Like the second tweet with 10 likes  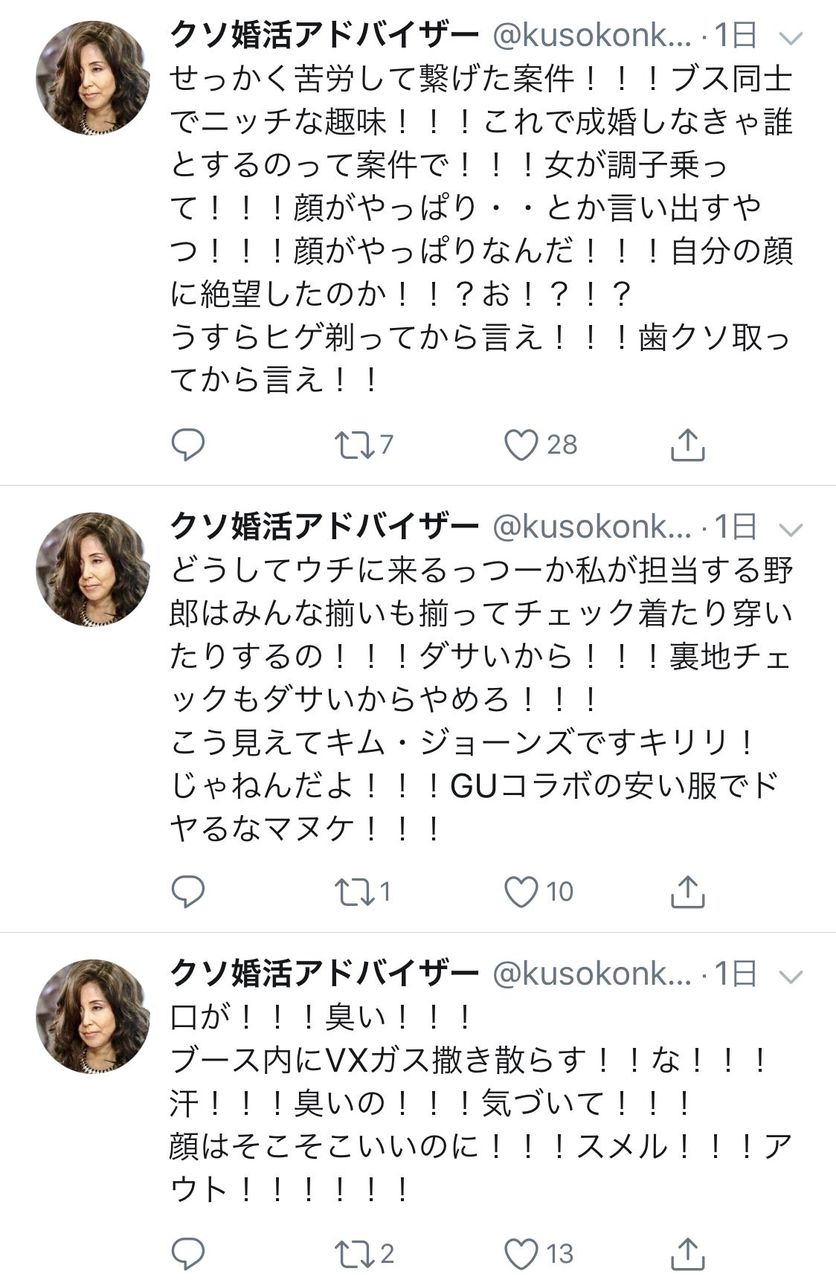coord(521,891)
